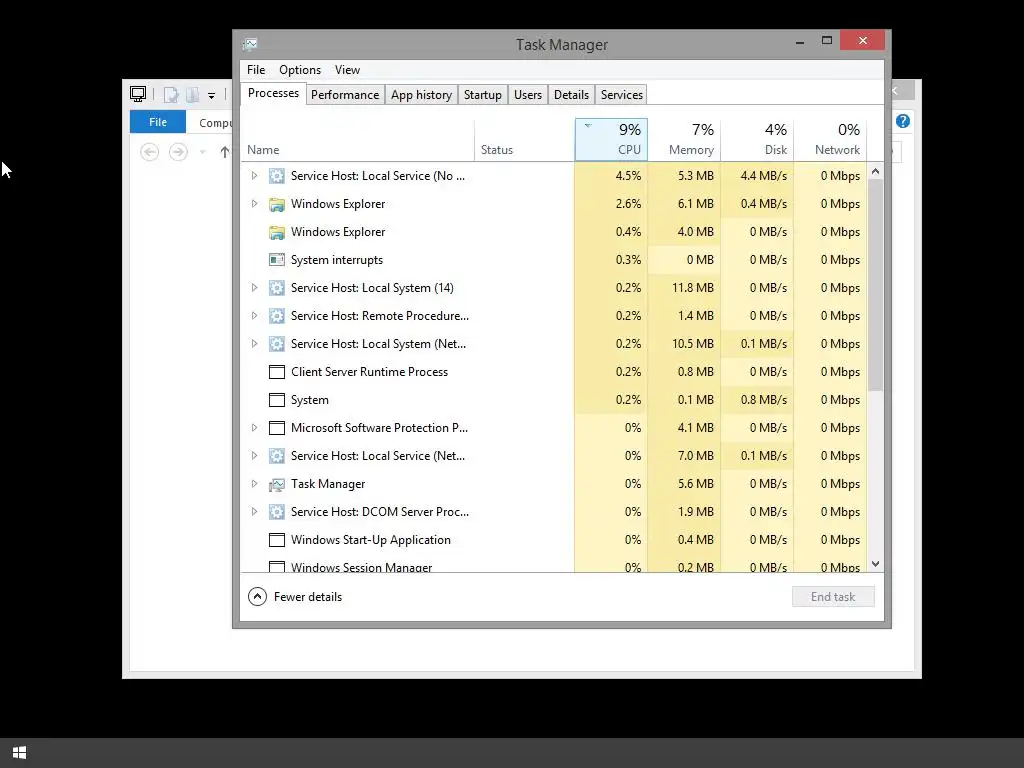Open the recent locations dropdown in Explorer

[x=202, y=152]
